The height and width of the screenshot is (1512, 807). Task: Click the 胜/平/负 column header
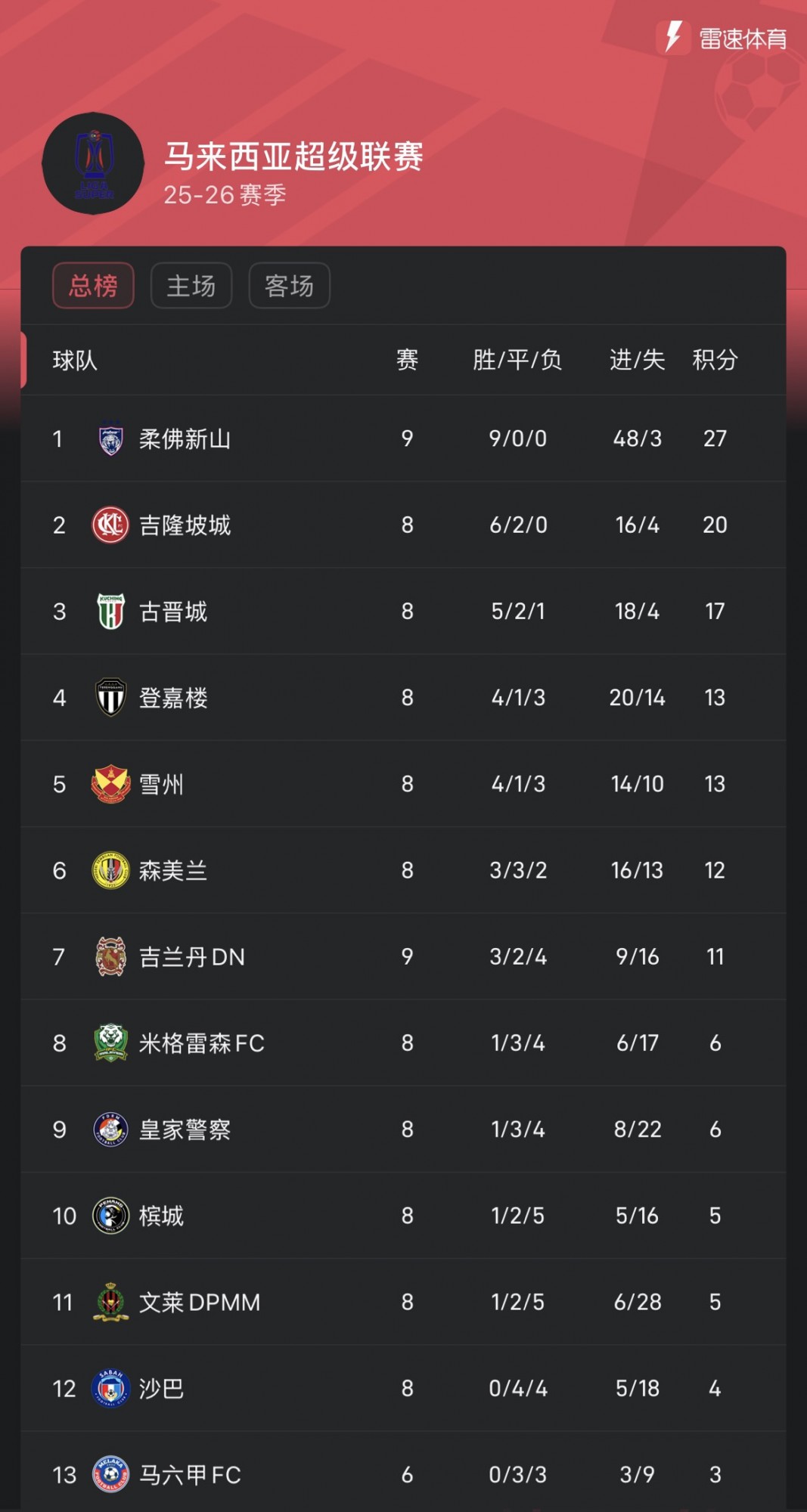517,360
